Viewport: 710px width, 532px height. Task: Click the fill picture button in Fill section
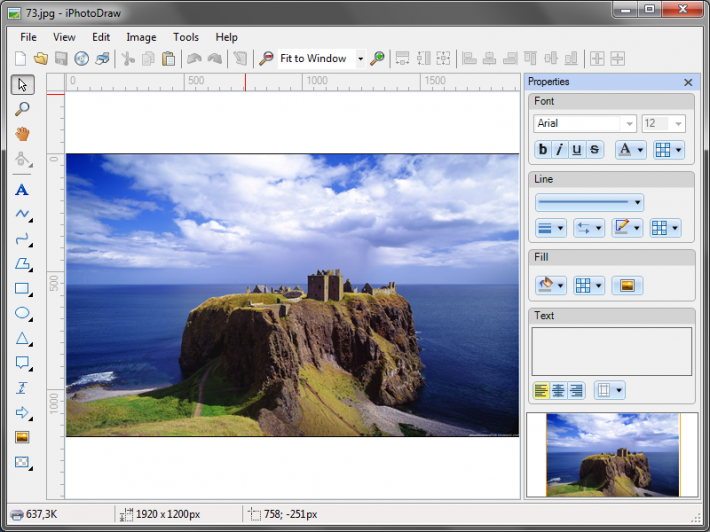pyautogui.click(x=627, y=286)
